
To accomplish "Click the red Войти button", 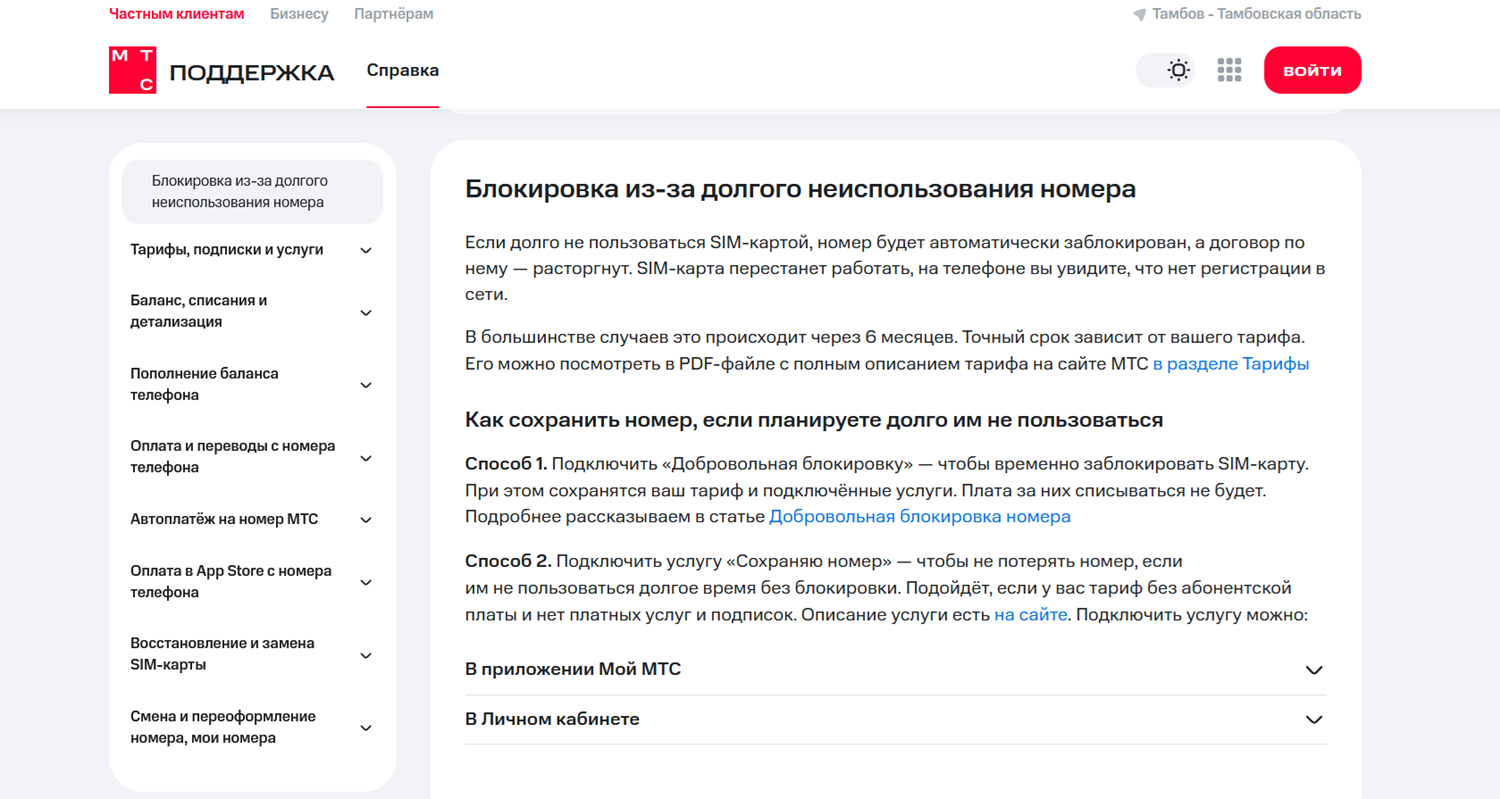I will (x=1312, y=70).
